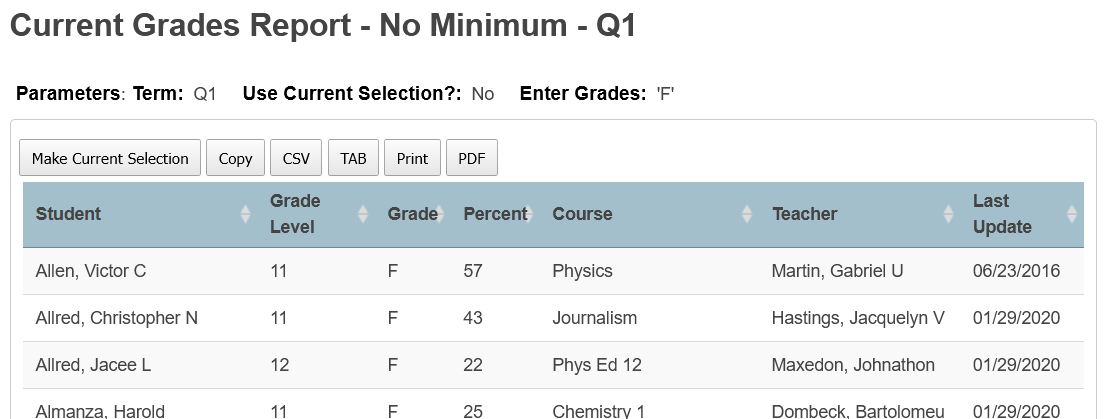This screenshot has height=419, width=1114.
Task: Select the Course column header text
Action: (x=582, y=214)
